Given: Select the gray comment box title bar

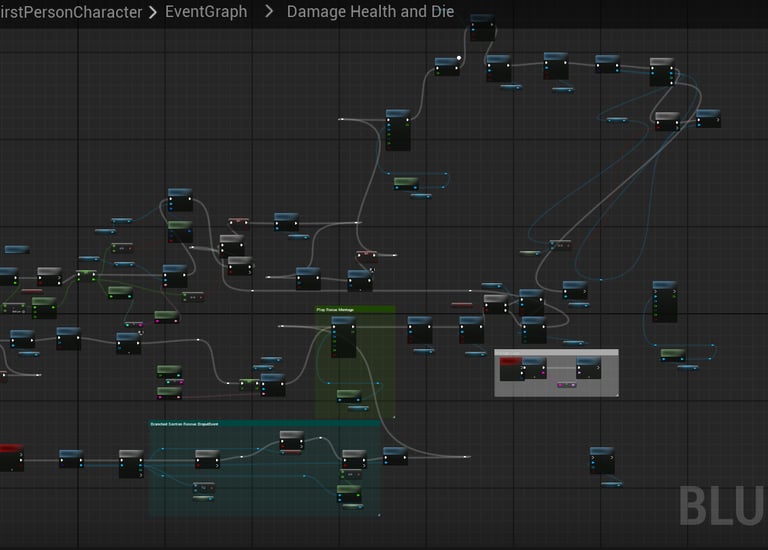Looking at the screenshot, I should (556, 353).
